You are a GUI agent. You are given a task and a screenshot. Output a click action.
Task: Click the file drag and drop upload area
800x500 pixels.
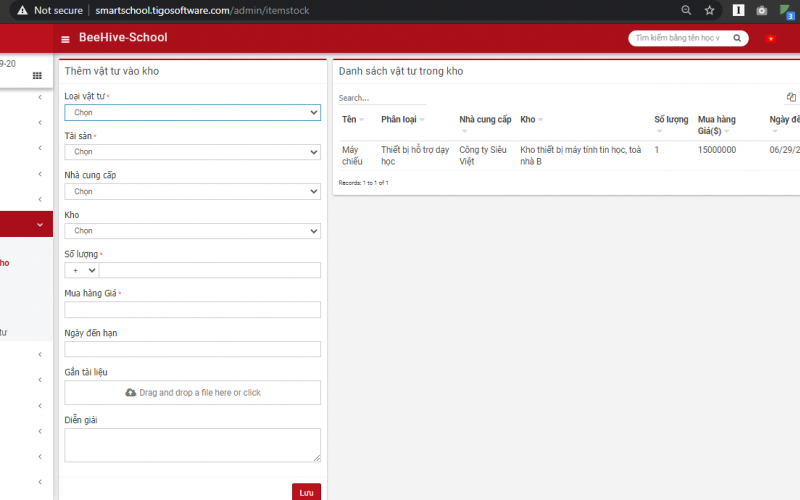tap(192, 393)
